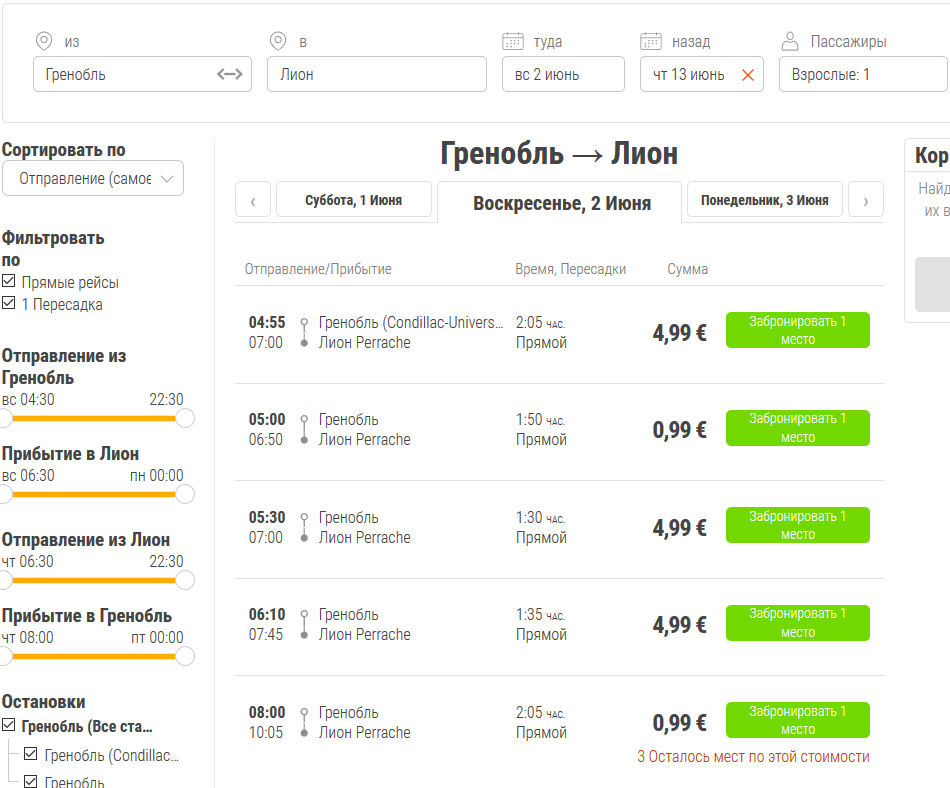This screenshot has height=788, width=950.
Task: Open the passengers 'Взрослые: 1' selector
Action: pyautogui.click(x=862, y=74)
